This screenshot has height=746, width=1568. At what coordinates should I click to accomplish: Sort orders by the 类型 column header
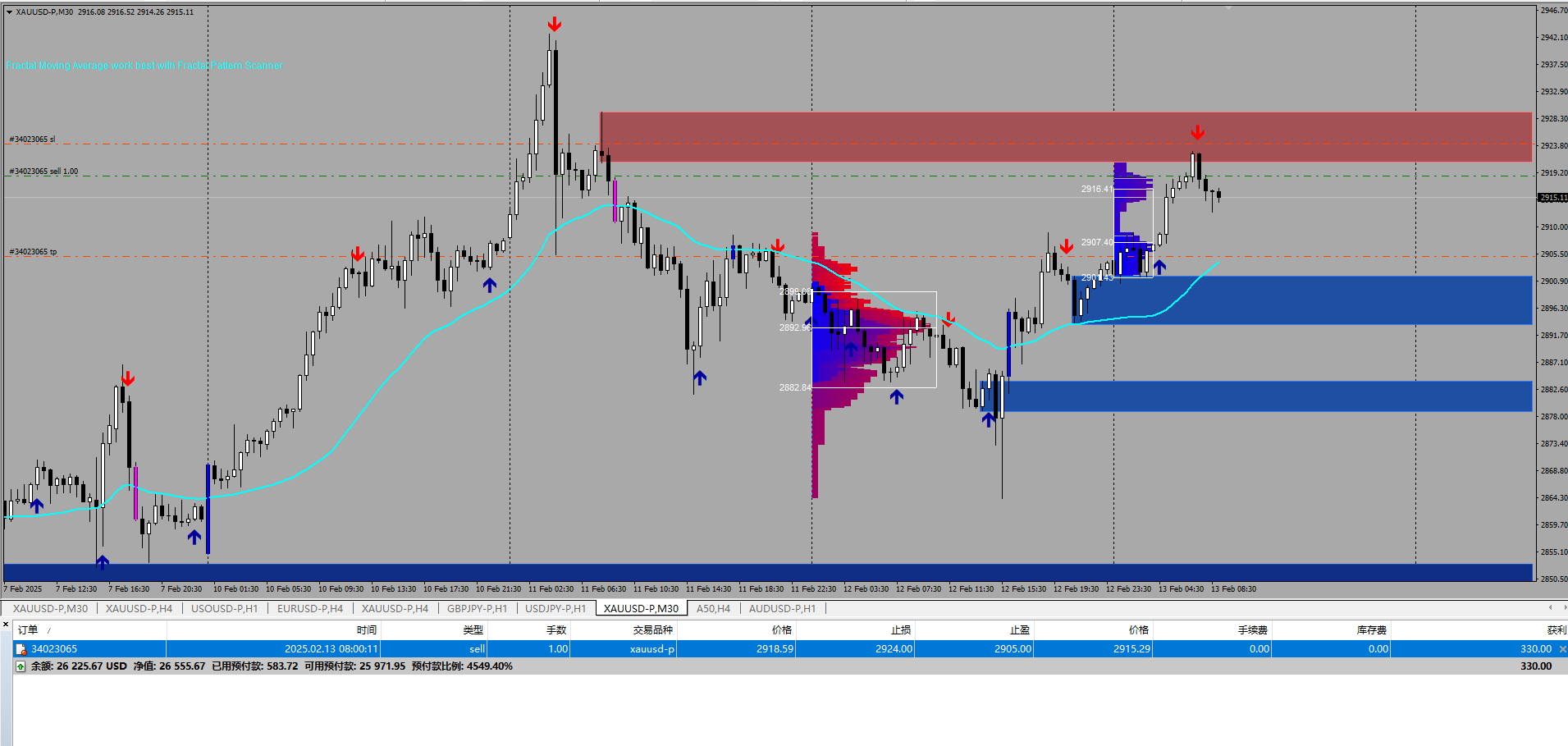pyautogui.click(x=473, y=630)
